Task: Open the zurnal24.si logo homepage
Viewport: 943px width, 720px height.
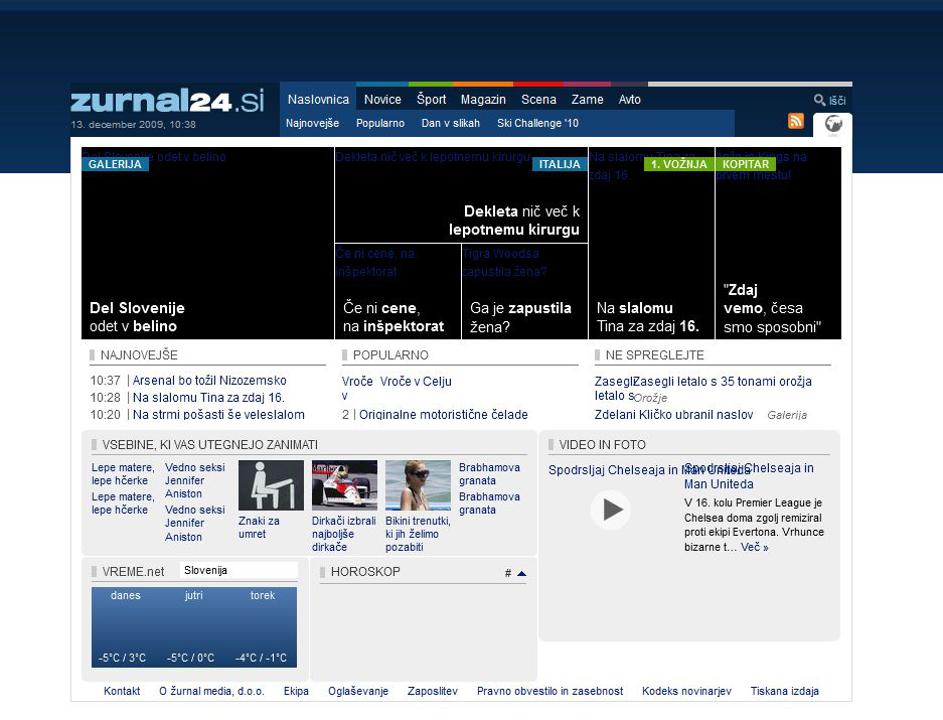Action: tap(167, 101)
